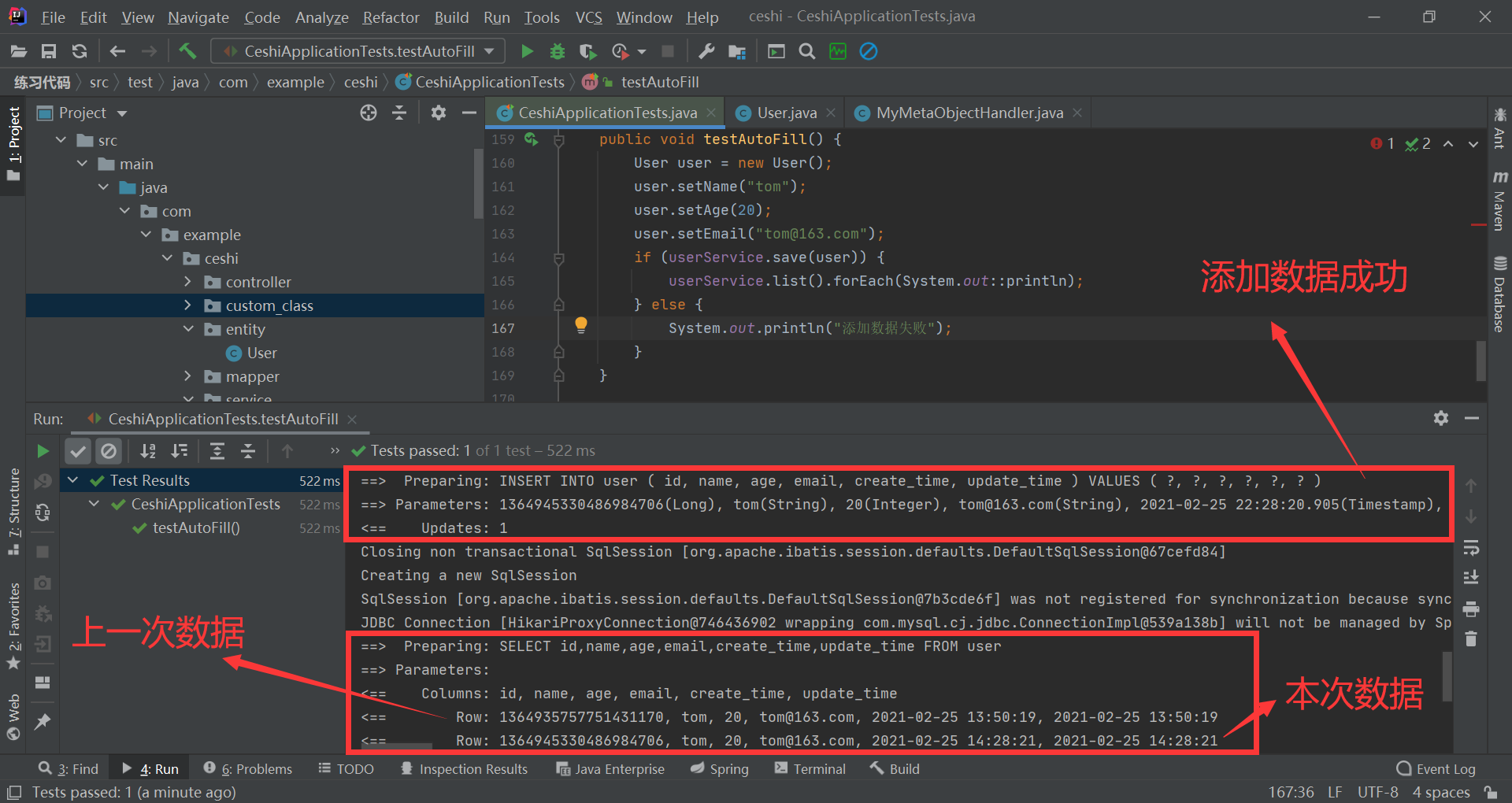Open the Maven side panel

point(1499,201)
